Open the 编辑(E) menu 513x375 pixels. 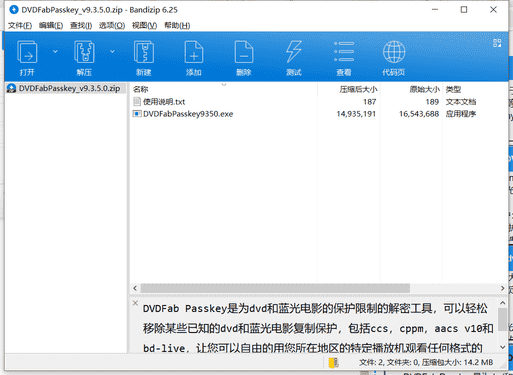point(51,25)
